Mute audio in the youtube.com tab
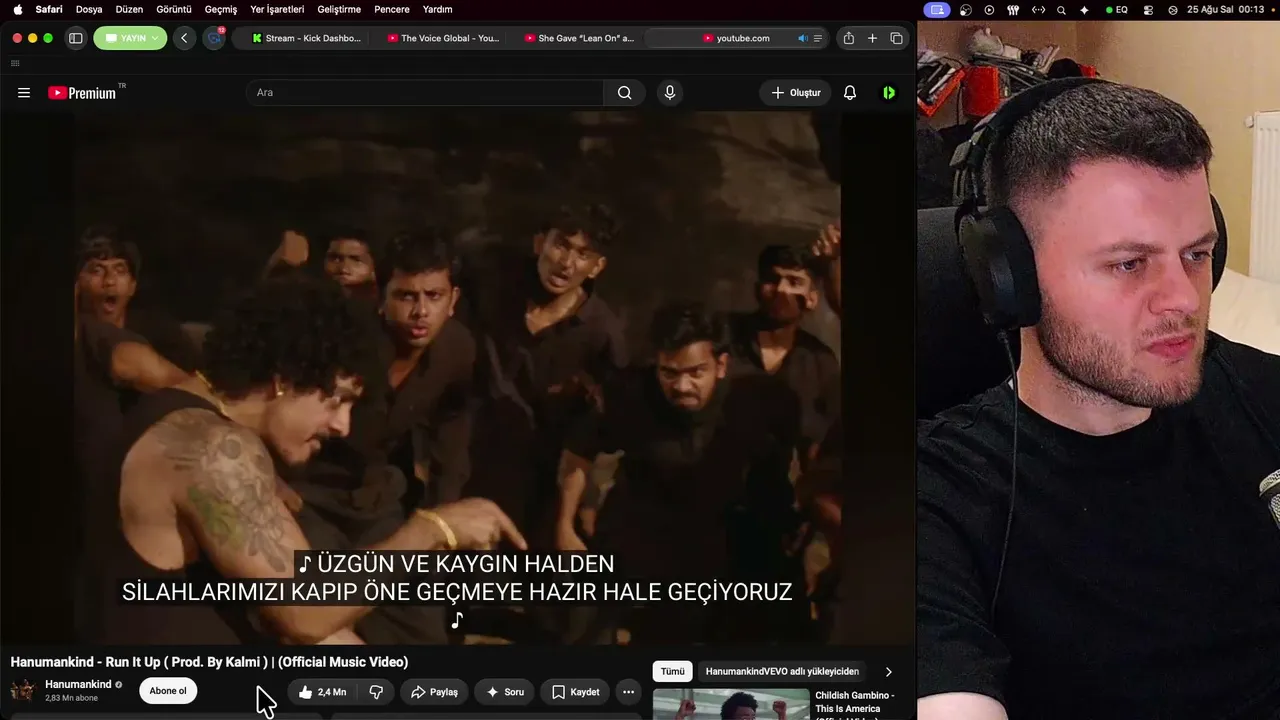Screen dimensions: 1280x720 802,38
